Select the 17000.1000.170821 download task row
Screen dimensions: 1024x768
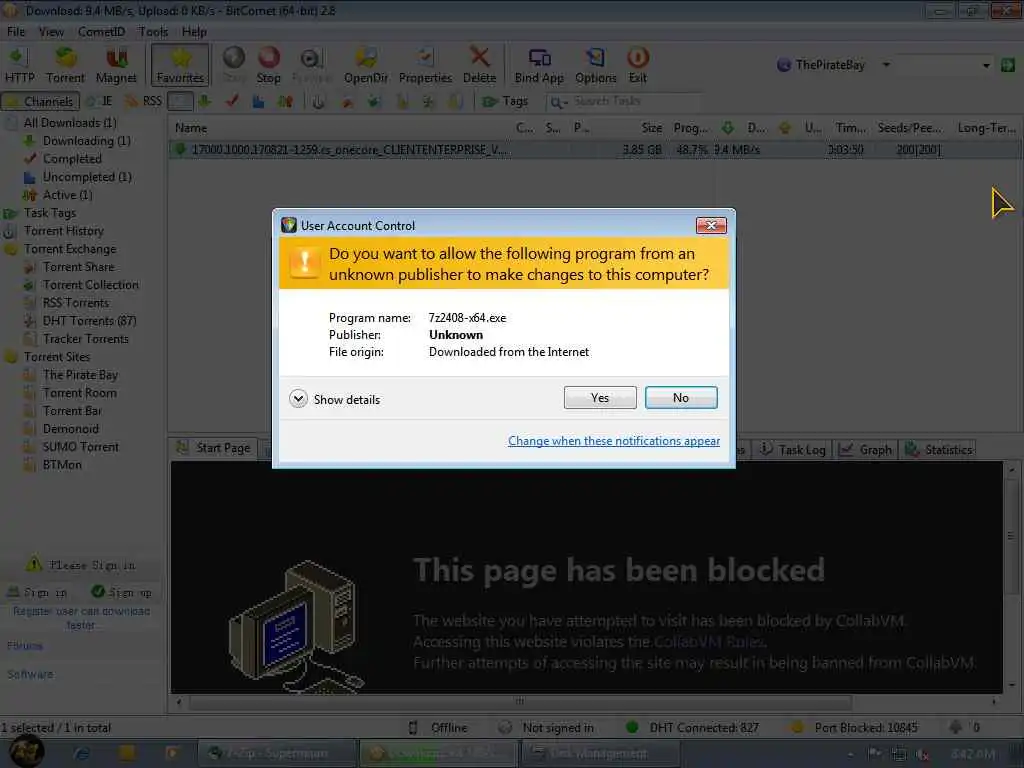594,150
